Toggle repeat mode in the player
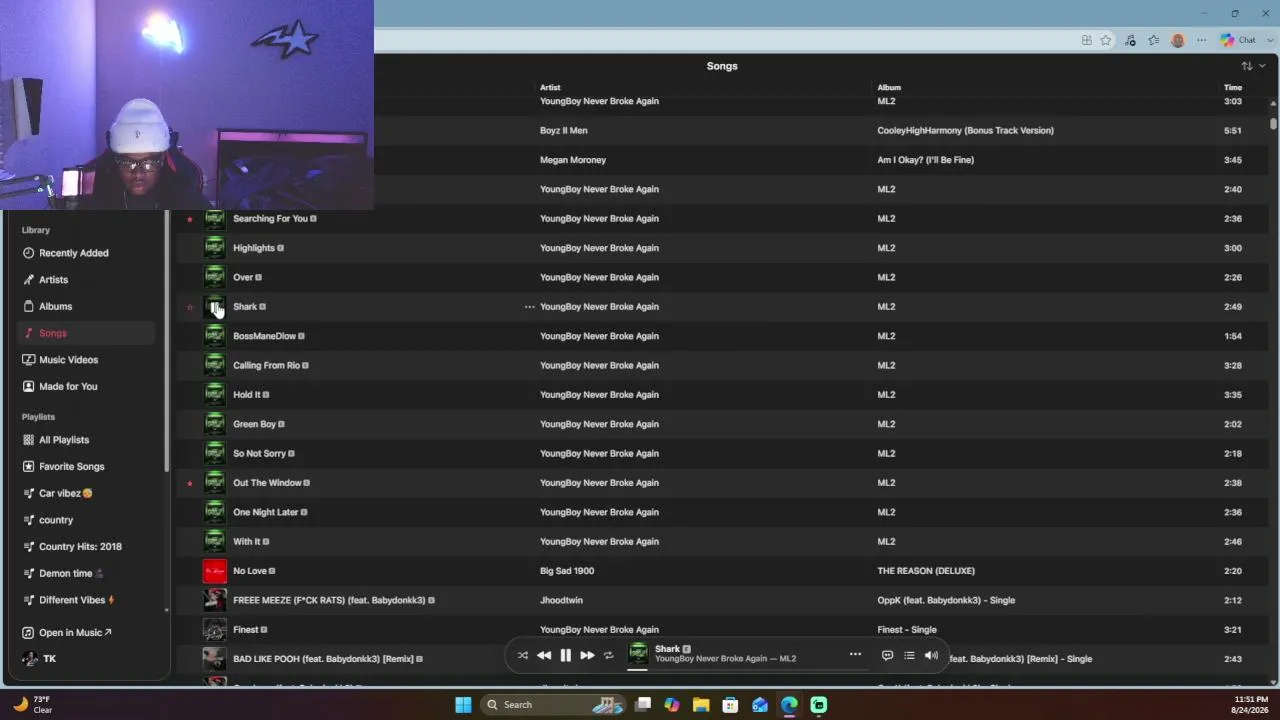This screenshot has width=1280, height=720. 608,656
